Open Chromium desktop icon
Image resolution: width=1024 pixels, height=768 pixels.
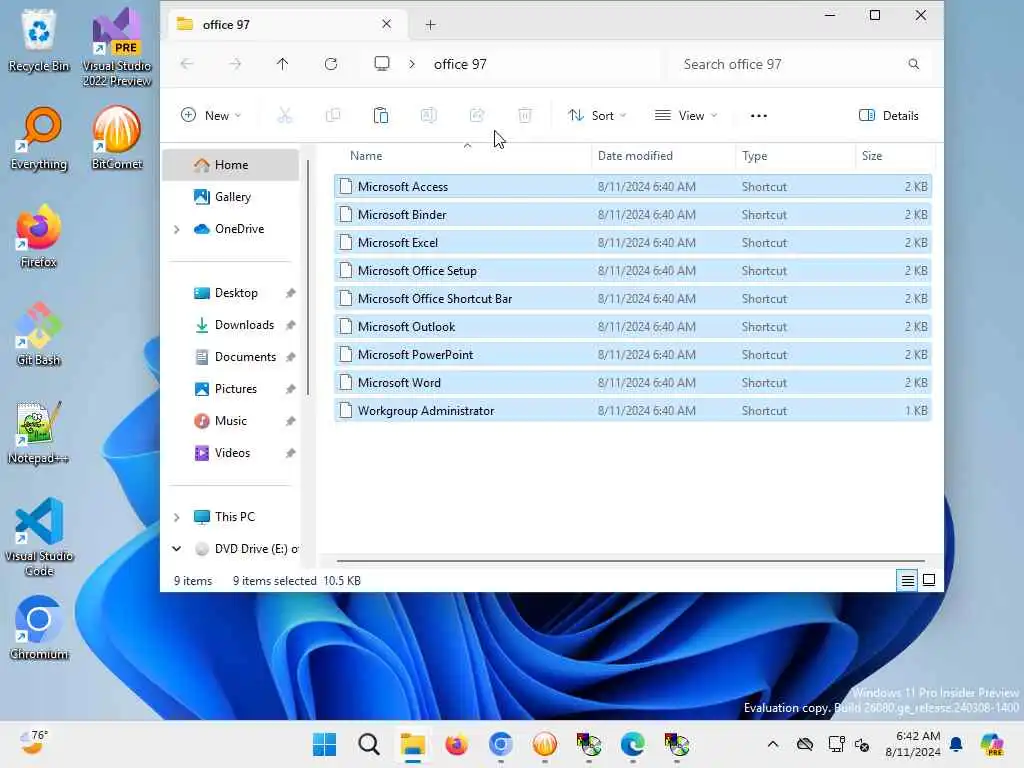[39, 628]
